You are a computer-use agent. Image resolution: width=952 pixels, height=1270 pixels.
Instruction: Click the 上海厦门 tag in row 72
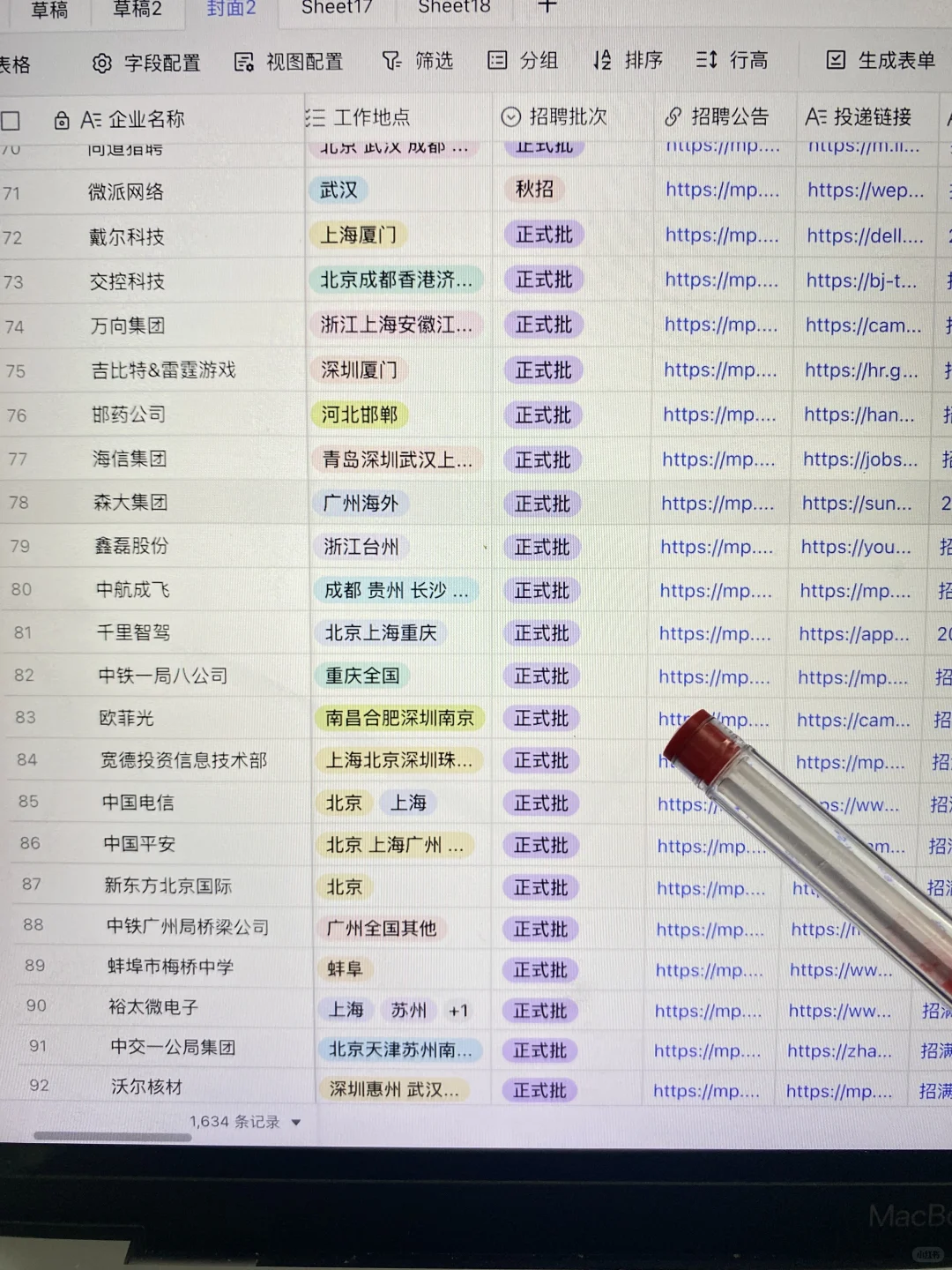[x=358, y=235]
